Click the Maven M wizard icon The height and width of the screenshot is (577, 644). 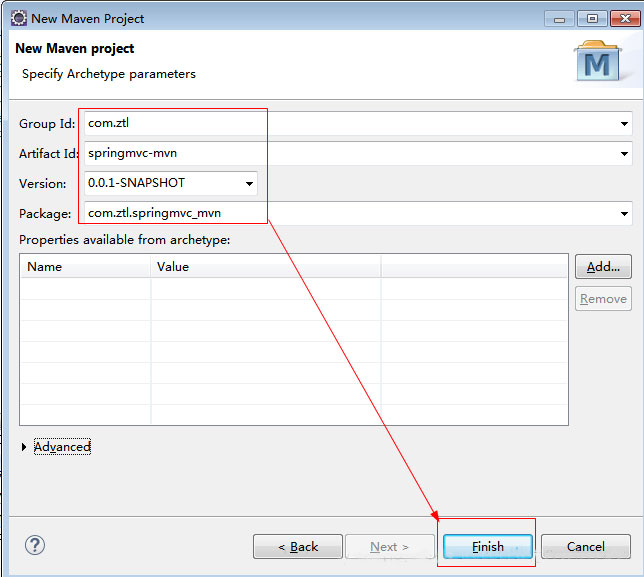tap(598, 61)
